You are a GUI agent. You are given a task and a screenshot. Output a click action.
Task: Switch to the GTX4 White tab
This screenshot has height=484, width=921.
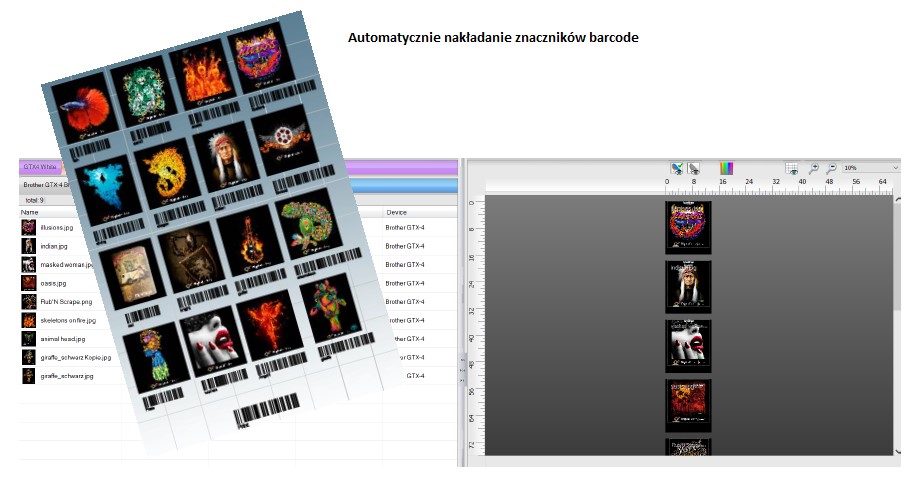pos(40,167)
